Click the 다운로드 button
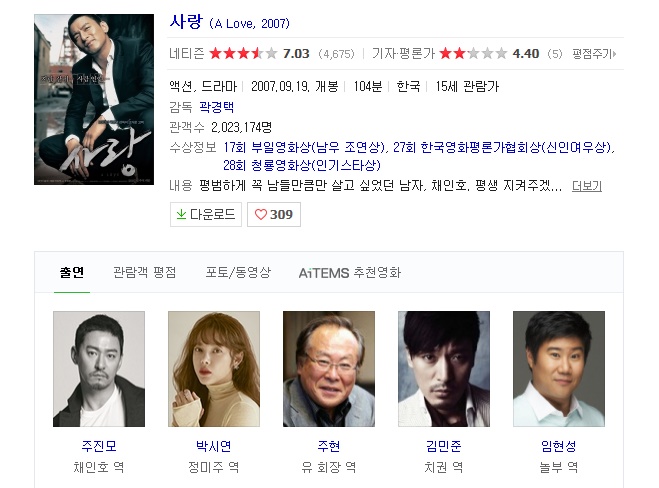659x488 pixels. click(x=206, y=214)
